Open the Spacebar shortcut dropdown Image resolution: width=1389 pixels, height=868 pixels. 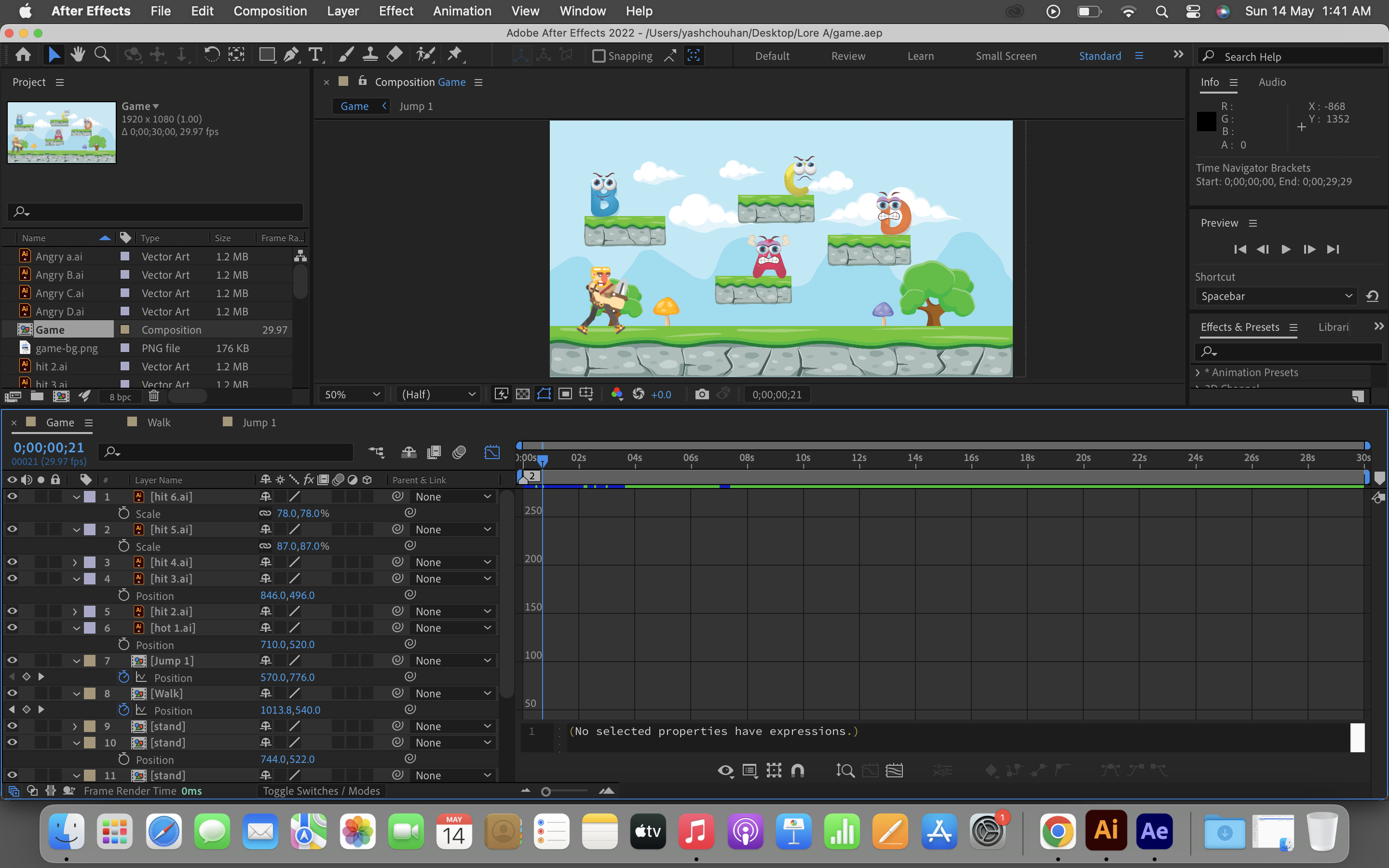1276,296
